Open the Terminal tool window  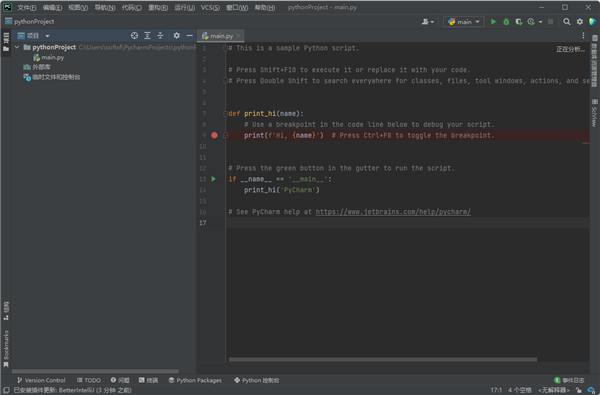pyautogui.click(x=148, y=380)
